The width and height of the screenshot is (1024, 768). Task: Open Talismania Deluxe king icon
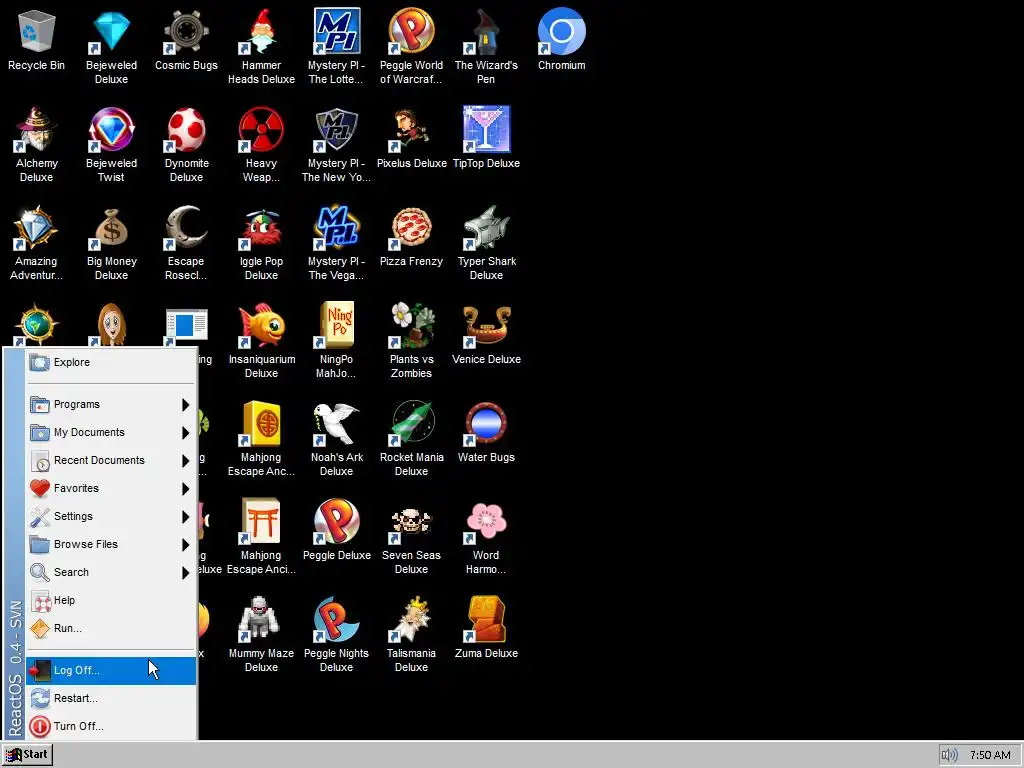click(411, 619)
